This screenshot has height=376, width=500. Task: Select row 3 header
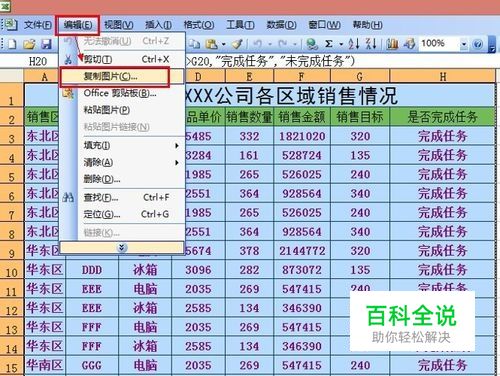(x=12, y=137)
